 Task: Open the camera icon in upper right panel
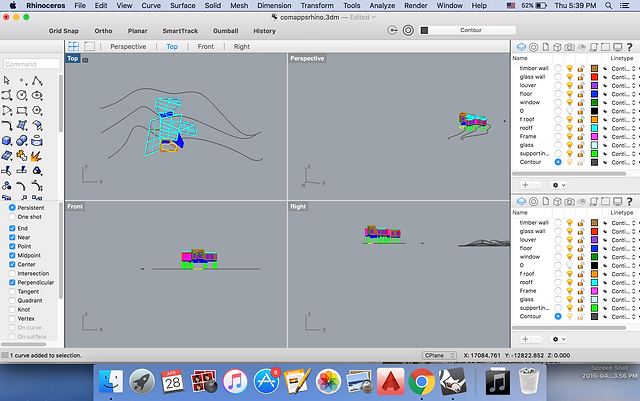pos(569,47)
